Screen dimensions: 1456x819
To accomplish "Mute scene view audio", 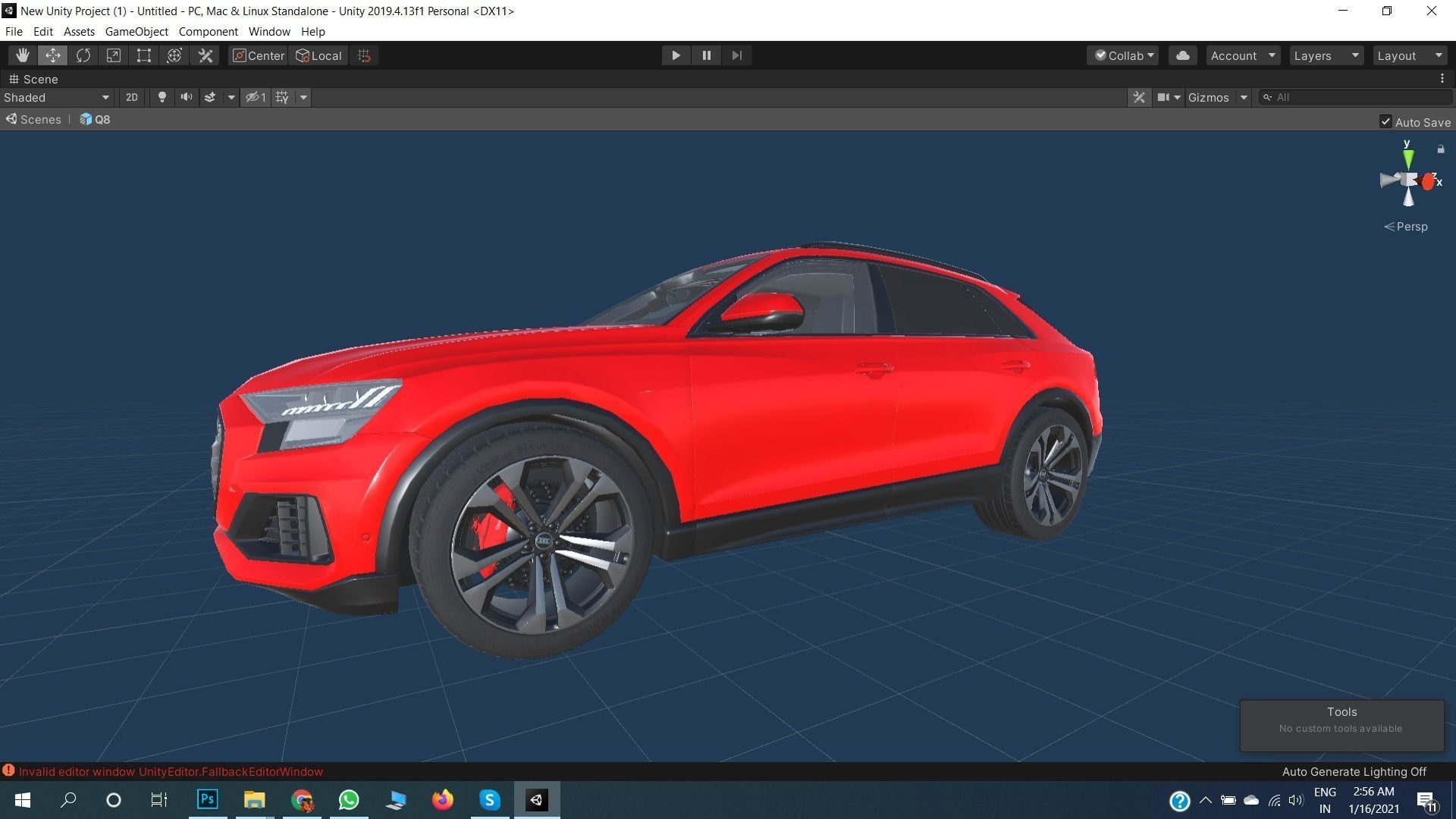I will point(187,97).
